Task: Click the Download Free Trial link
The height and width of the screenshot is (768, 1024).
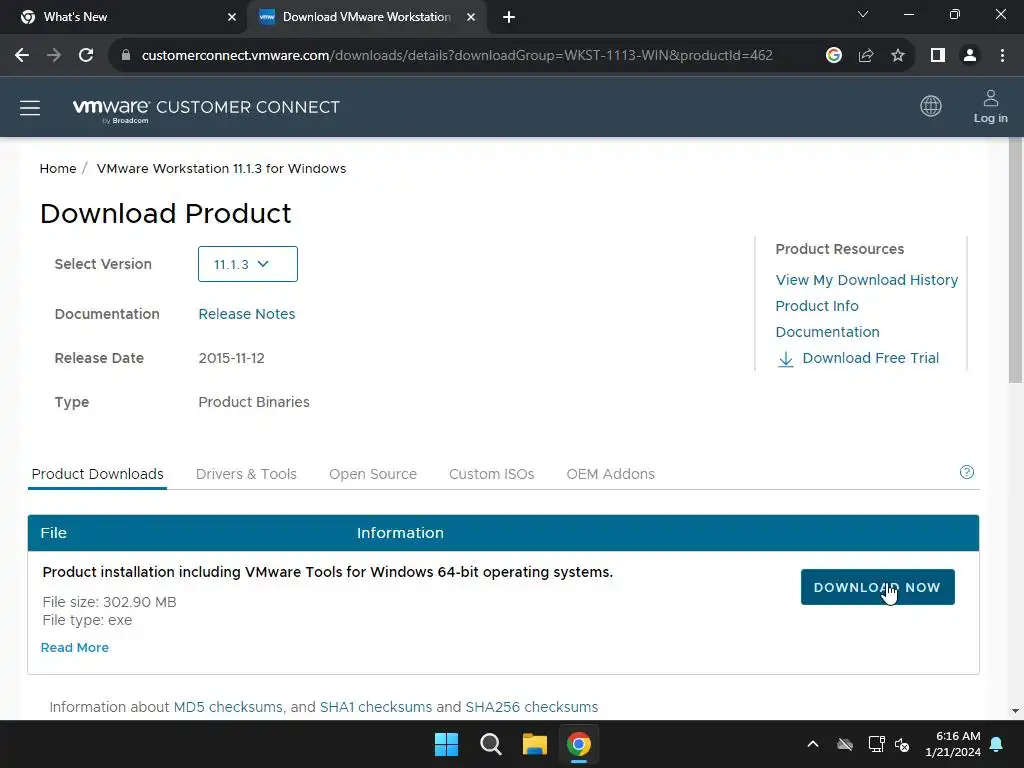Action: 871,359
